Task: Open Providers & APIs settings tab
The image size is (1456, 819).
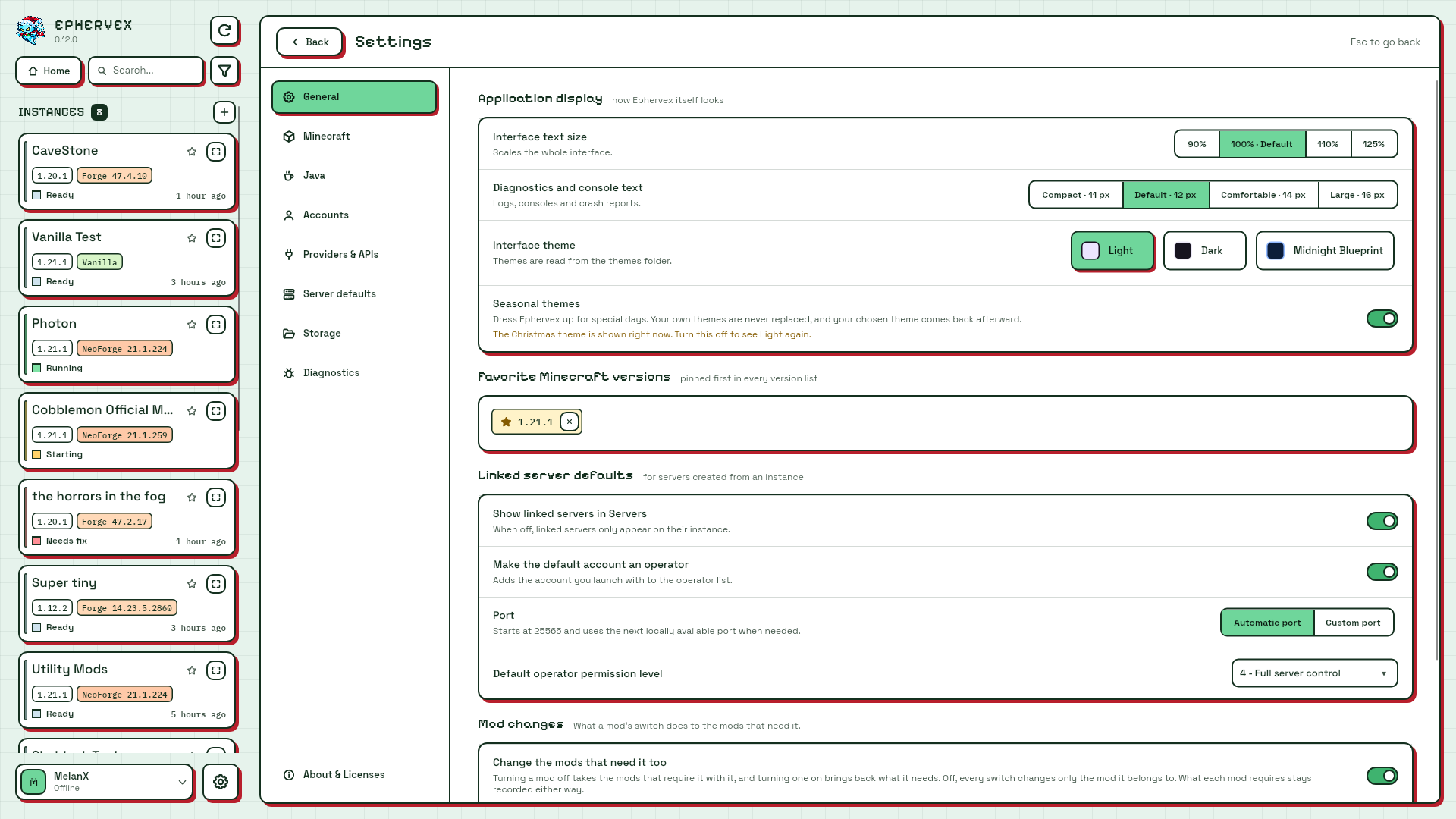Action: point(354,255)
